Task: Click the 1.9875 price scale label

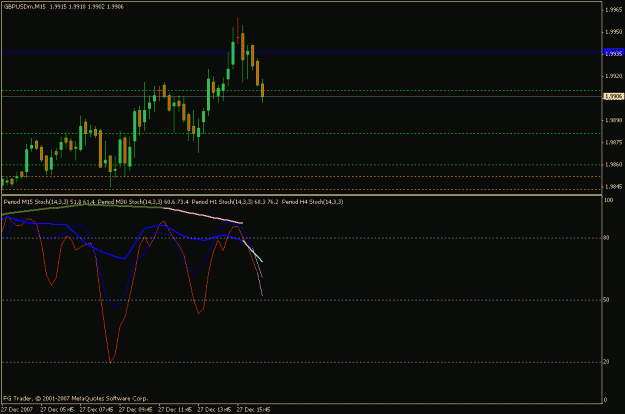Action: pyautogui.click(x=614, y=142)
